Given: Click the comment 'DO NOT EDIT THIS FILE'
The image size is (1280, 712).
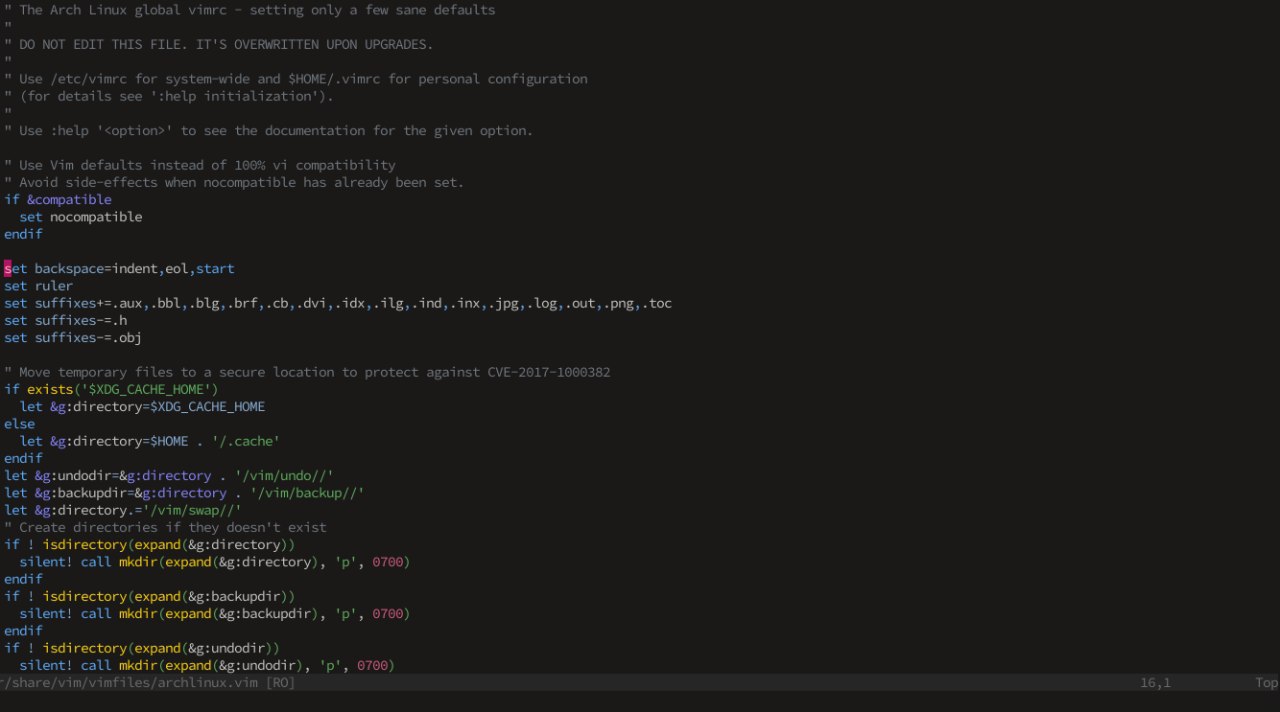Looking at the screenshot, I should coord(219,45).
